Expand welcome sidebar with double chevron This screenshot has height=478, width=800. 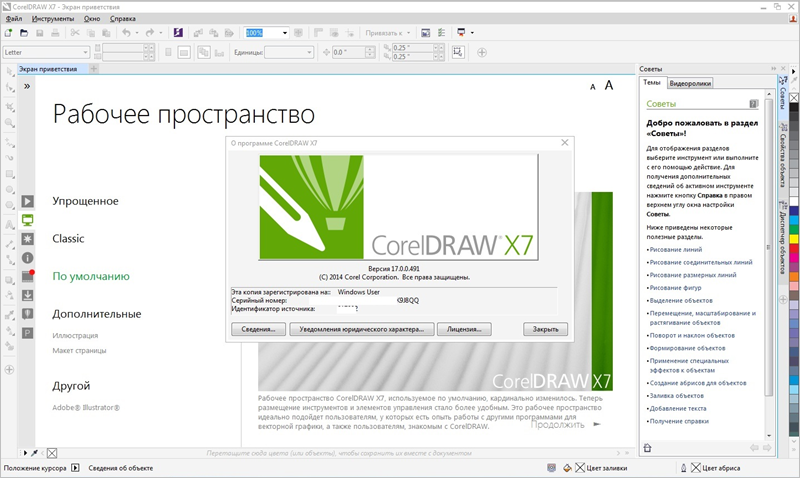pos(27,86)
